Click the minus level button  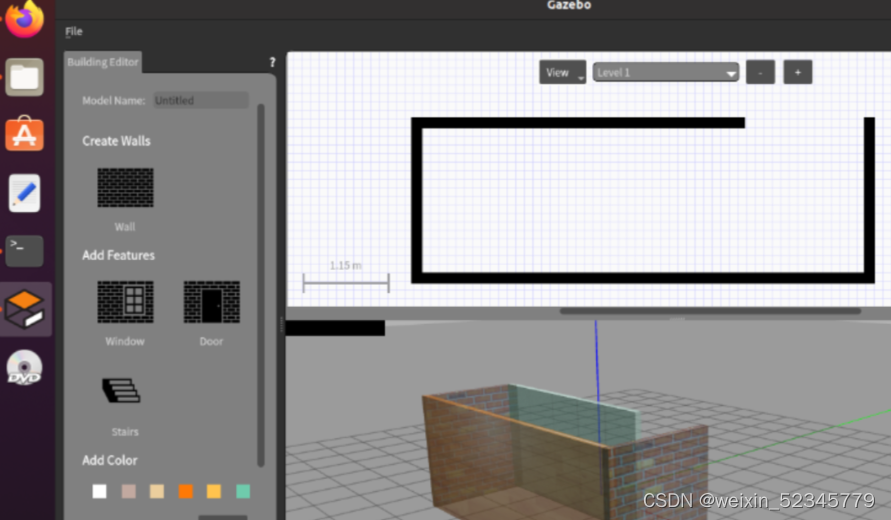coord(760,72)
